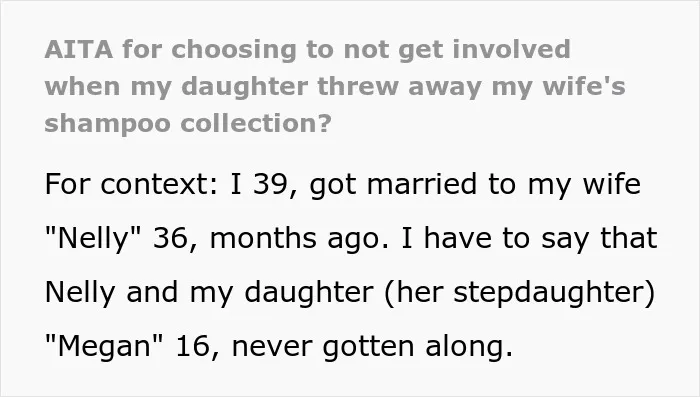The width and height of the screenshot is (700, 397).
Task: Click the gray AITA post title
Action: 335,86
